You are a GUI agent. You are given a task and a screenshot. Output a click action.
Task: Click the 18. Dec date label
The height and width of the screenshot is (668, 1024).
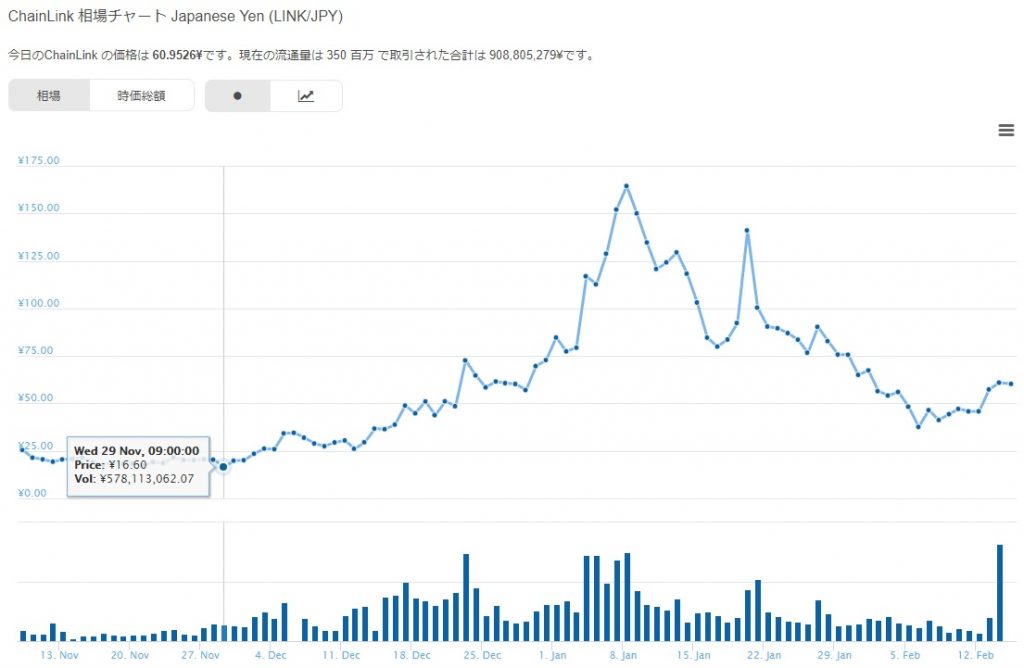[x=411, y=655]
